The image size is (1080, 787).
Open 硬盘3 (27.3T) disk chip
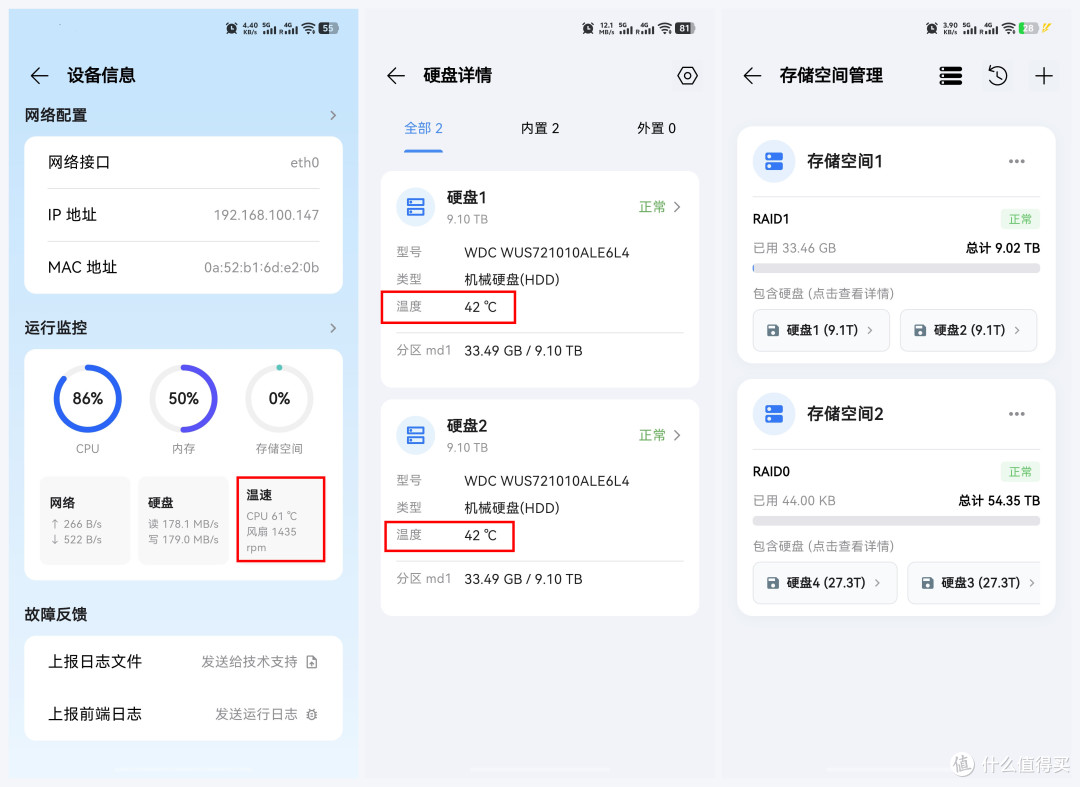(974, 583)
